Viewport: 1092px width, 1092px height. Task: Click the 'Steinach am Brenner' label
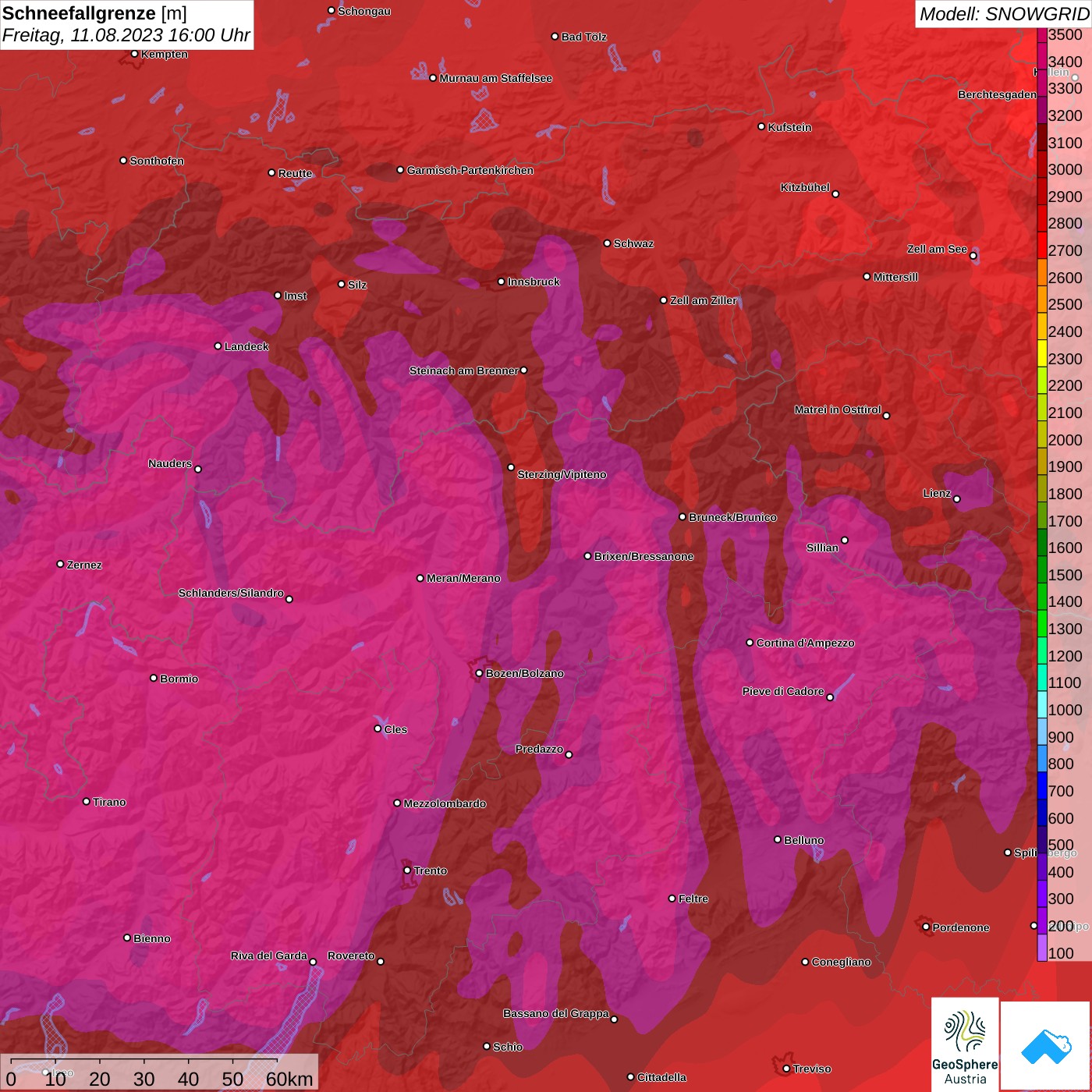(x=463, y=370)
